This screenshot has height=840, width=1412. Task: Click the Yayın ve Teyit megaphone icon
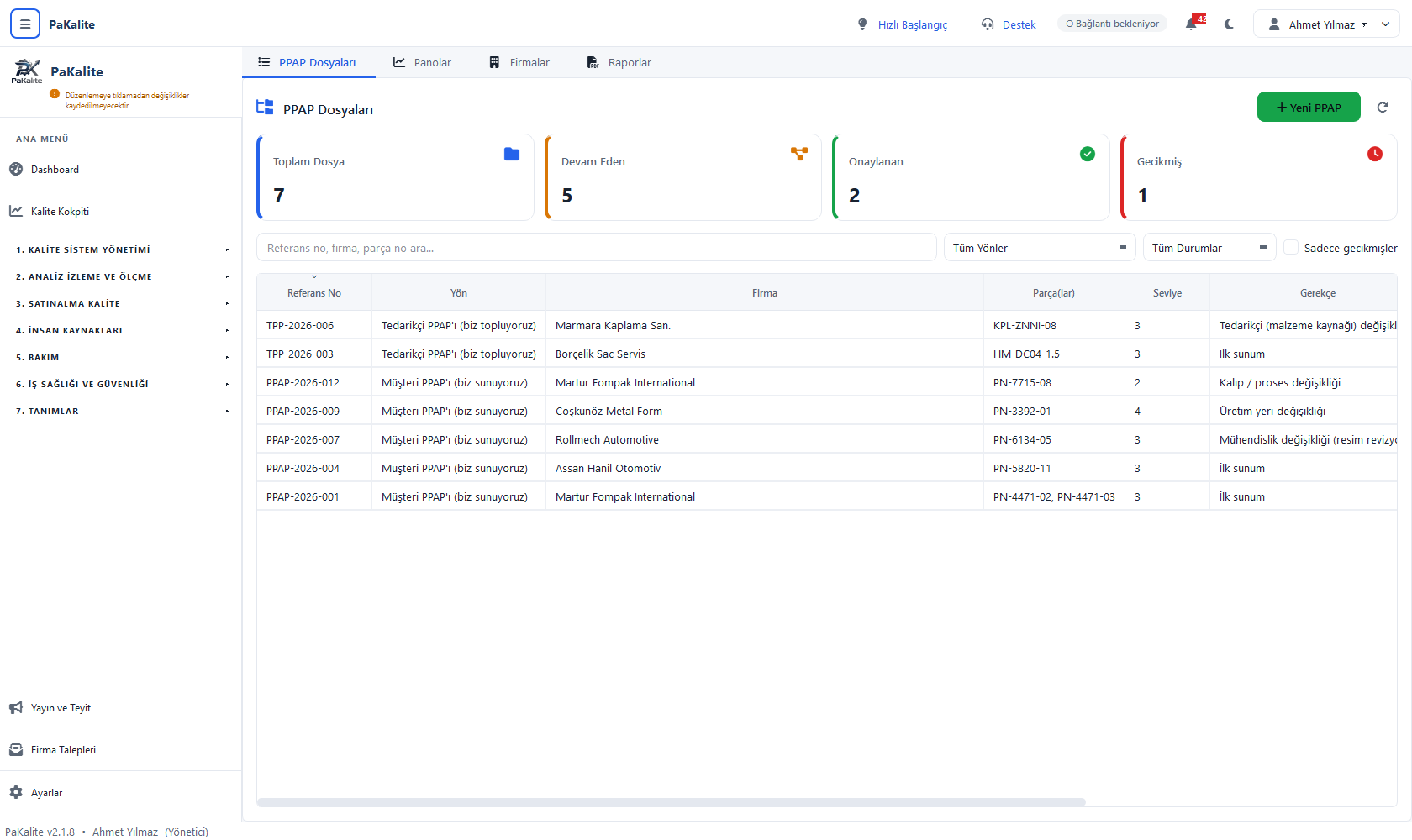(16, 707)
